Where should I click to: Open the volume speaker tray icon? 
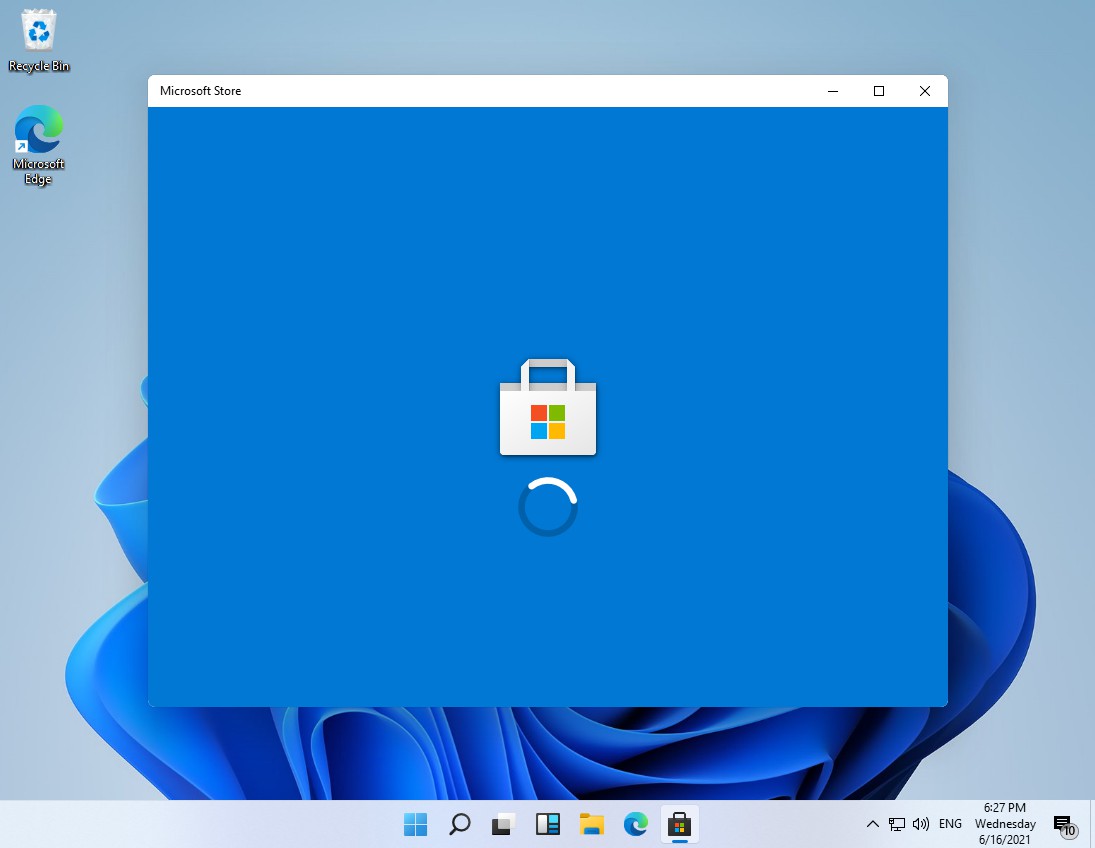pos(920,824)
